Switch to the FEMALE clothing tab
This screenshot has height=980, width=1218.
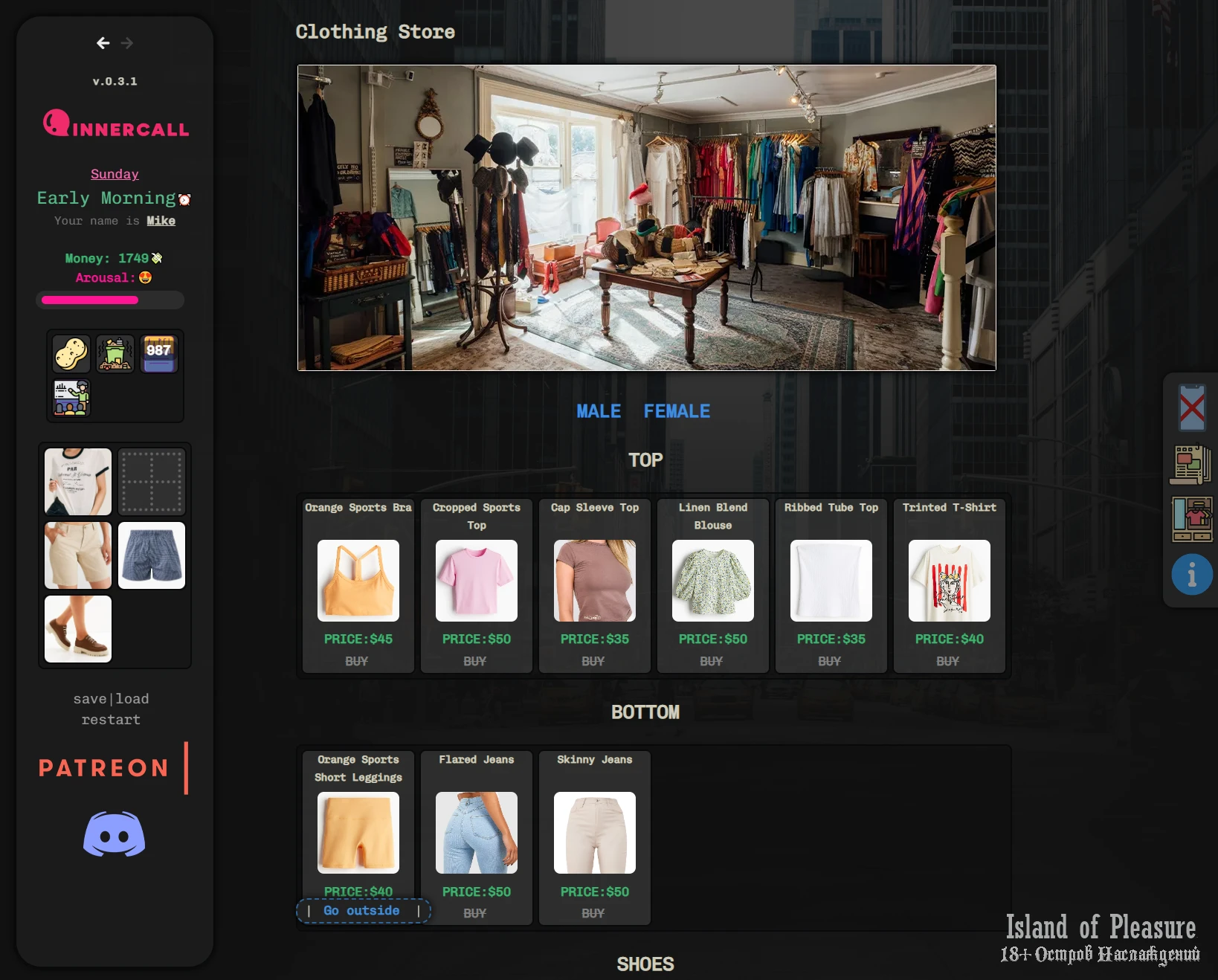[x=676, y=411]
